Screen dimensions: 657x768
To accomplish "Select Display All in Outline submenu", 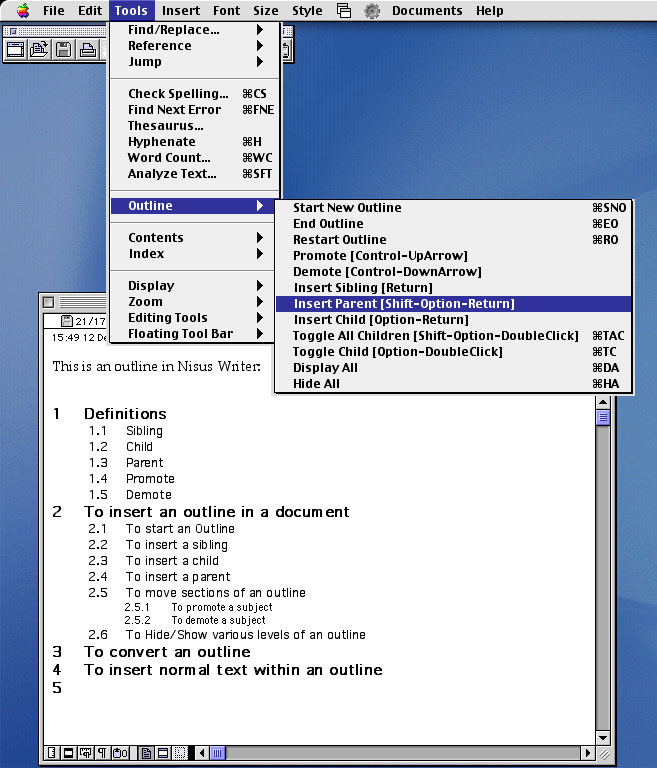I will [x=454, y=368].
